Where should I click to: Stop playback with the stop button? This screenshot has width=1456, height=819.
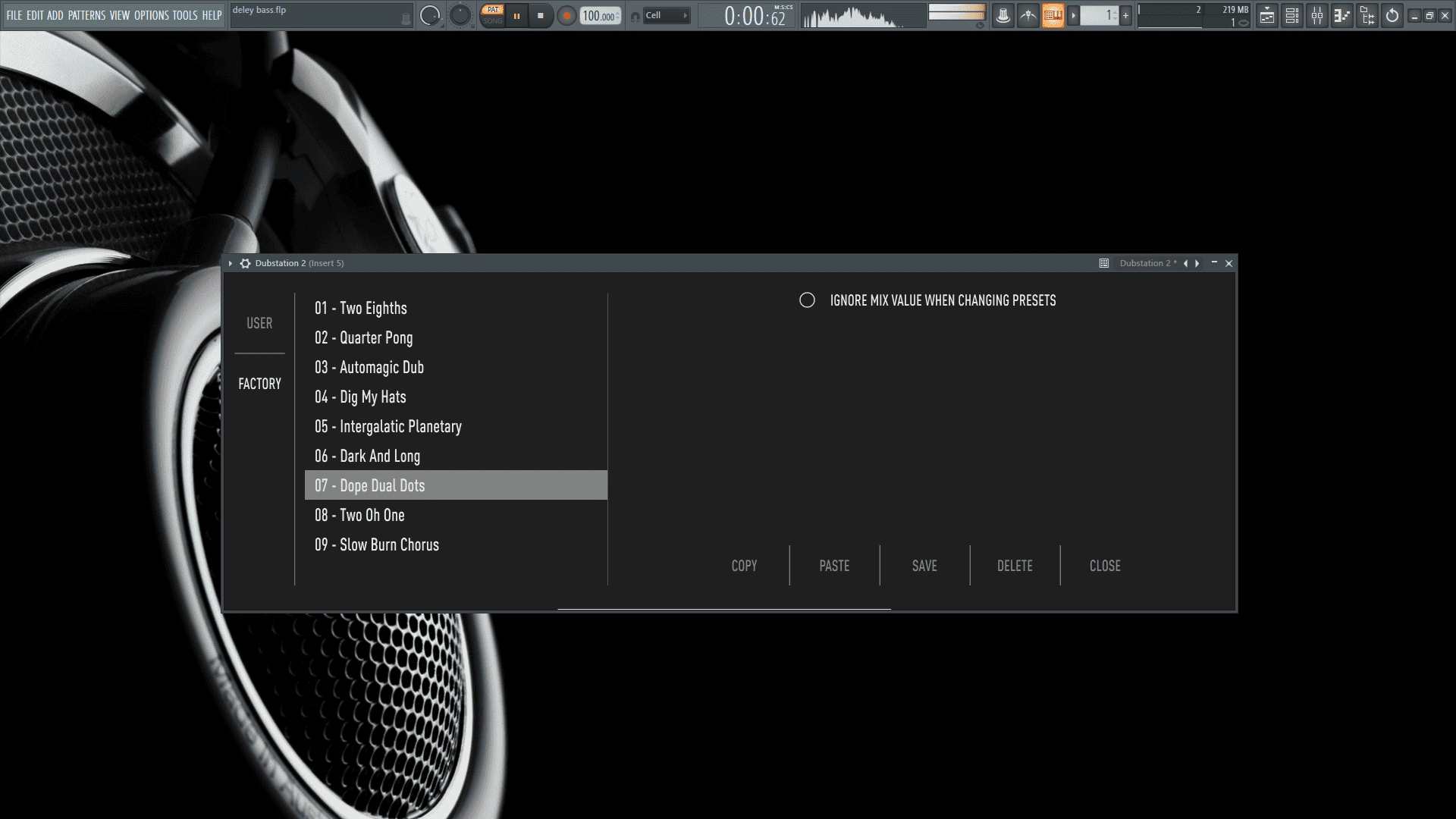[x=541, y=15]
